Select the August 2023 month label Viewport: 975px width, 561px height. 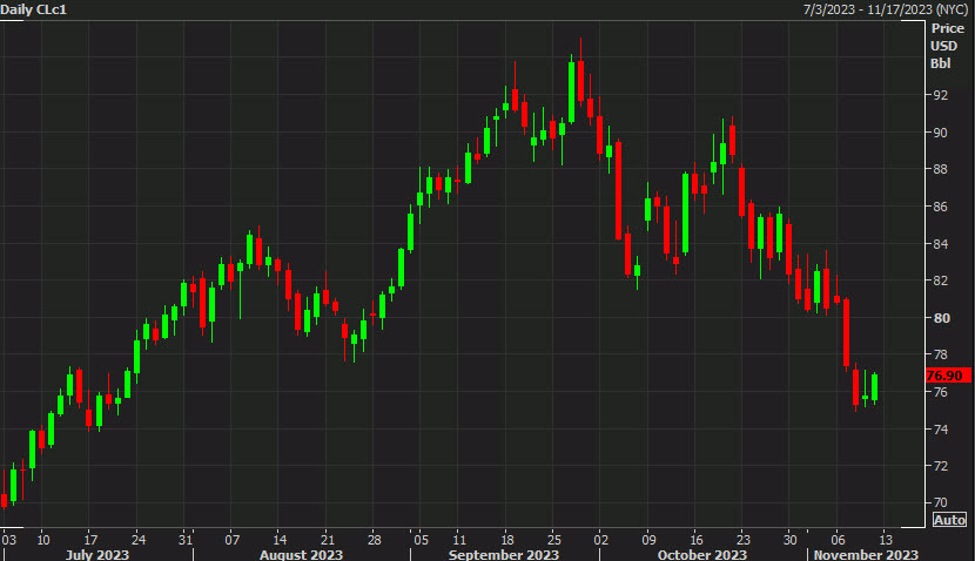point(300,554)
